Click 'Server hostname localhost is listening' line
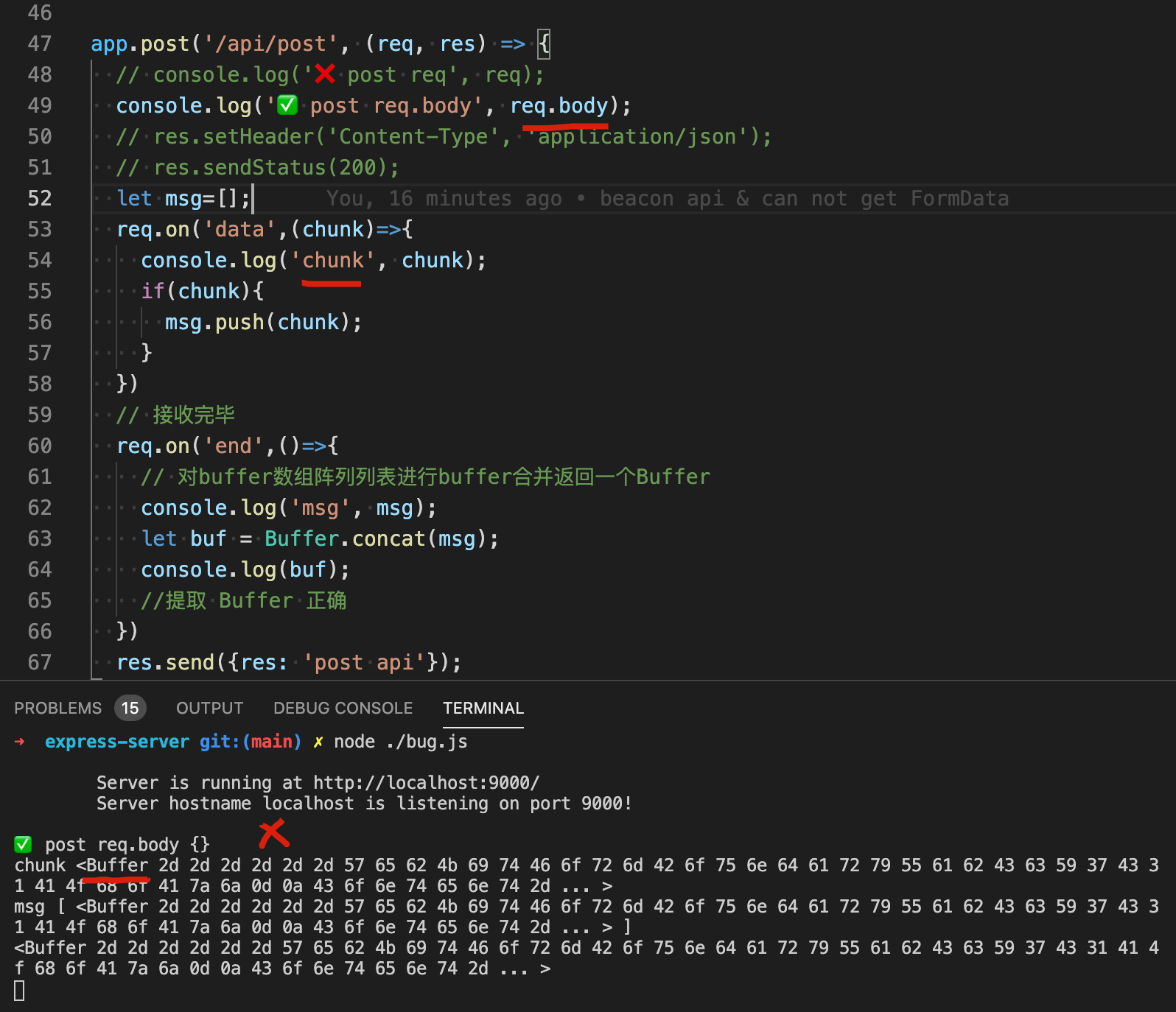The height and width of the screenshot is (1012, 1176). click(364, 803)
